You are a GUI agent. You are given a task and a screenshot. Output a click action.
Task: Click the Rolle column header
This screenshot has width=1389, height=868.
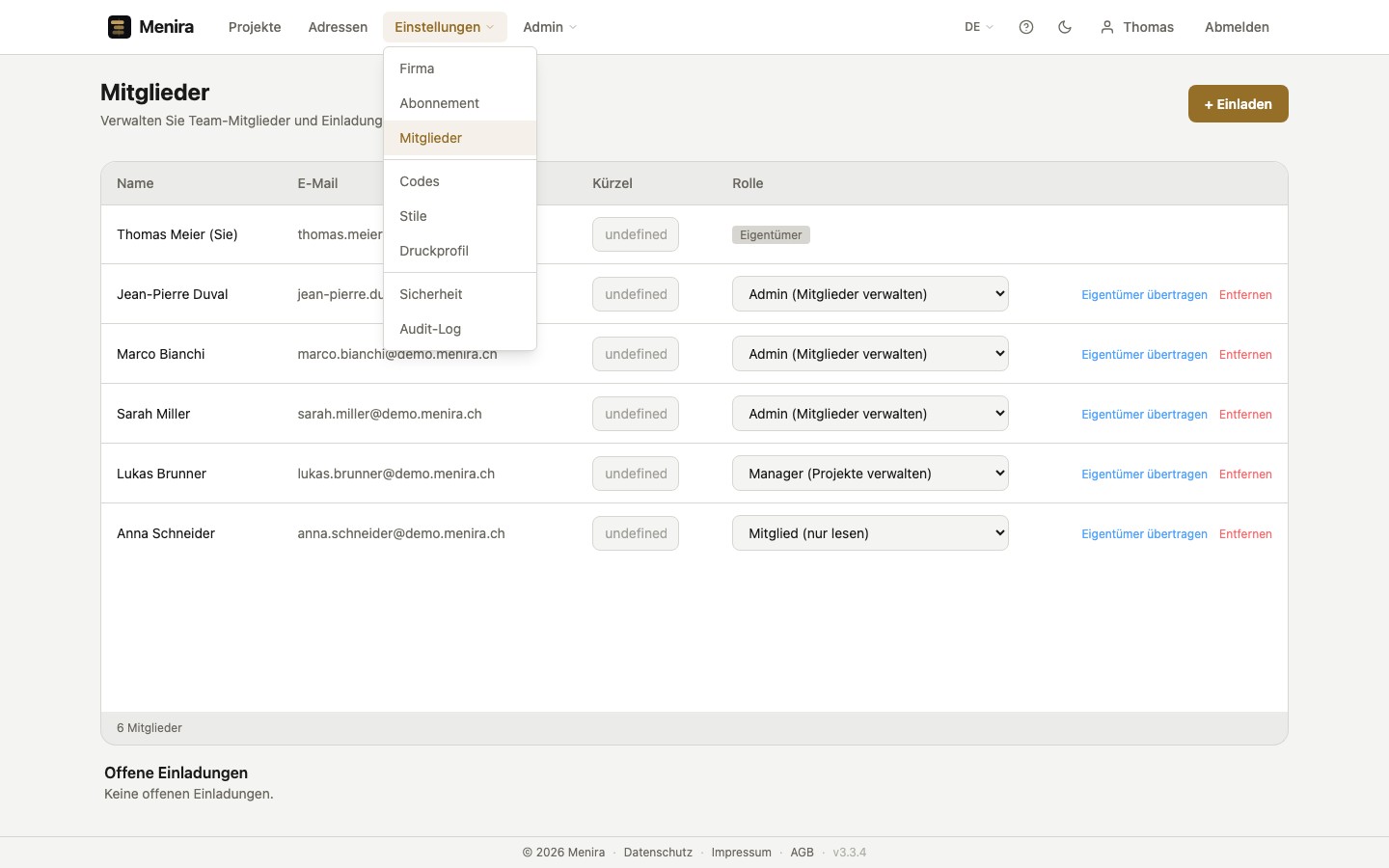pos(748,183)
